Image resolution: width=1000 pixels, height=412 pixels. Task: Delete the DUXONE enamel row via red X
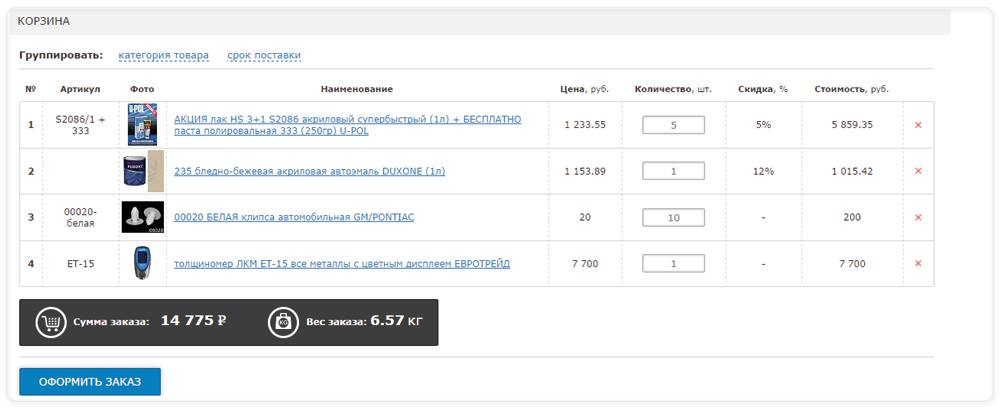pos(918,171)
